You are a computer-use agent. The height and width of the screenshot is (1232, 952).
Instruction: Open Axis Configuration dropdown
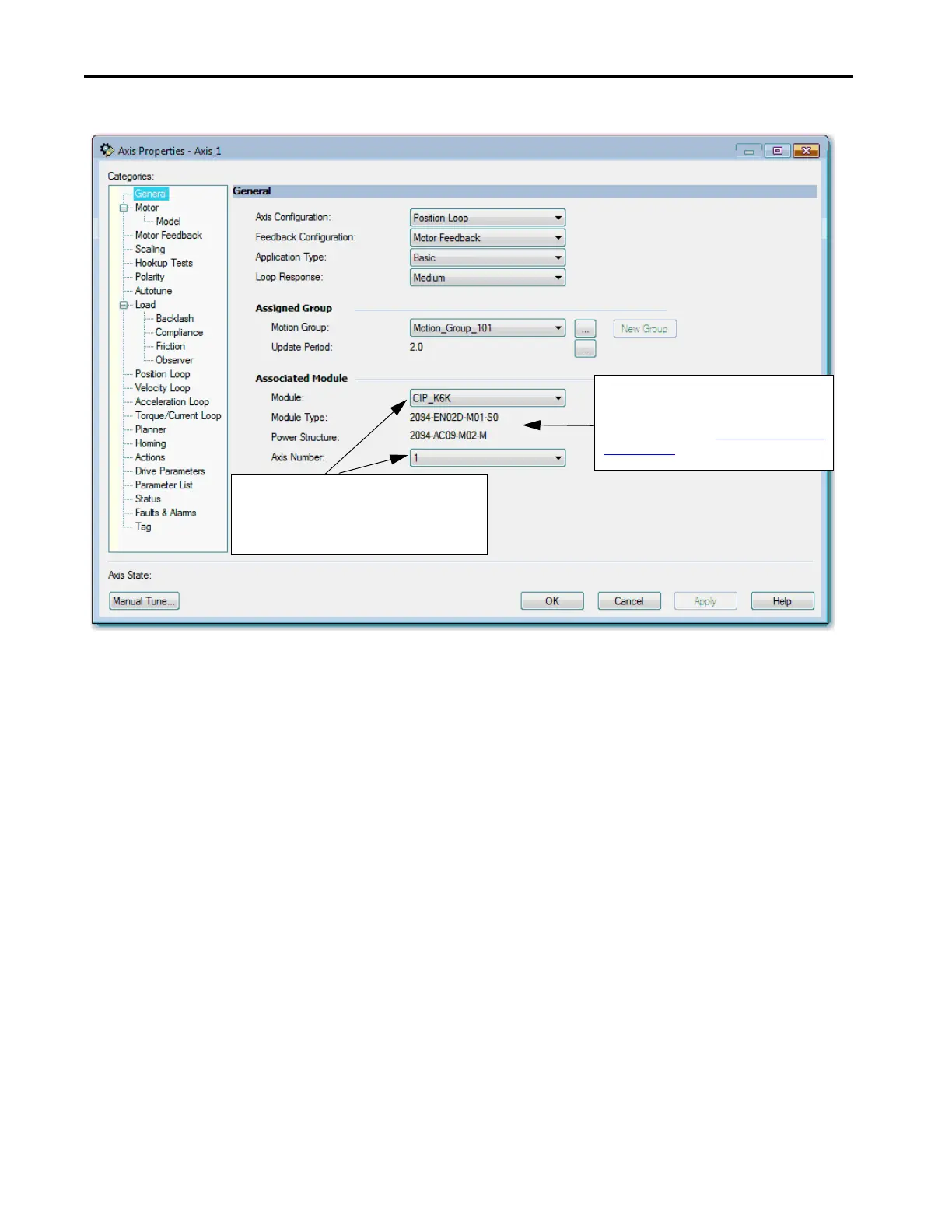click(x=488, y=218)
